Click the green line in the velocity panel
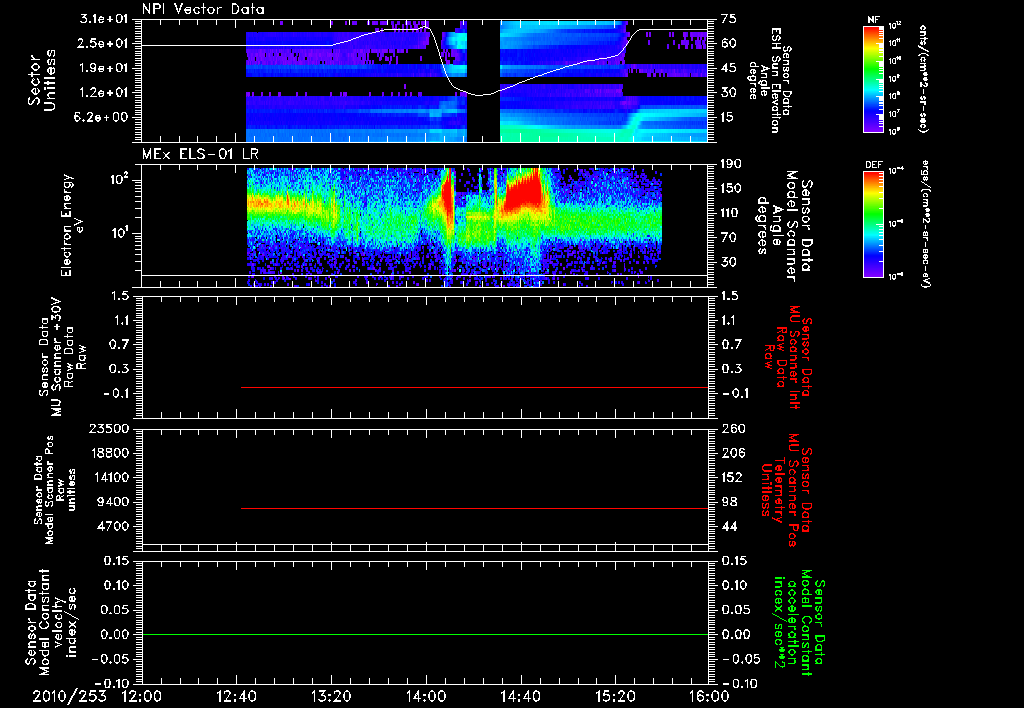 pos(425,634)
